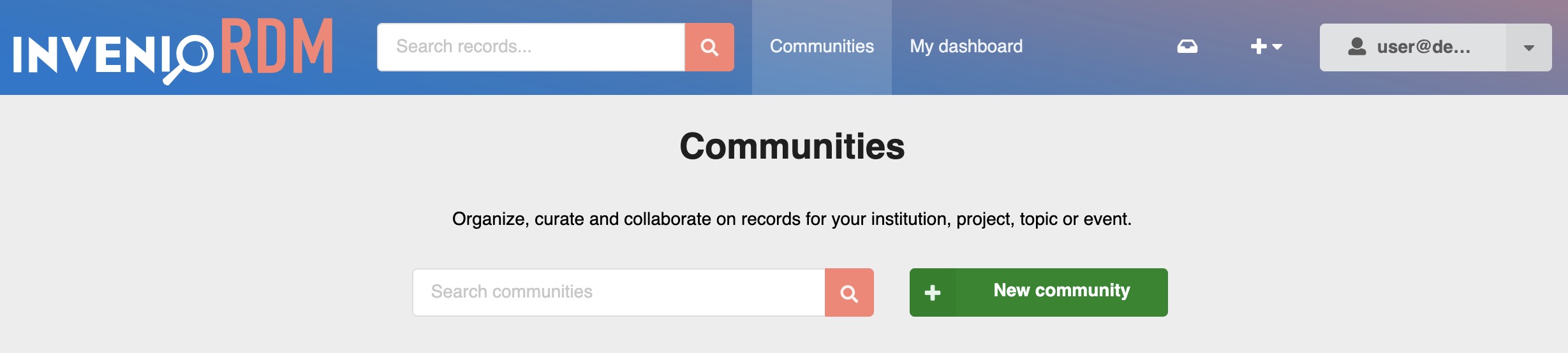Create a New community

[1039, 292]
